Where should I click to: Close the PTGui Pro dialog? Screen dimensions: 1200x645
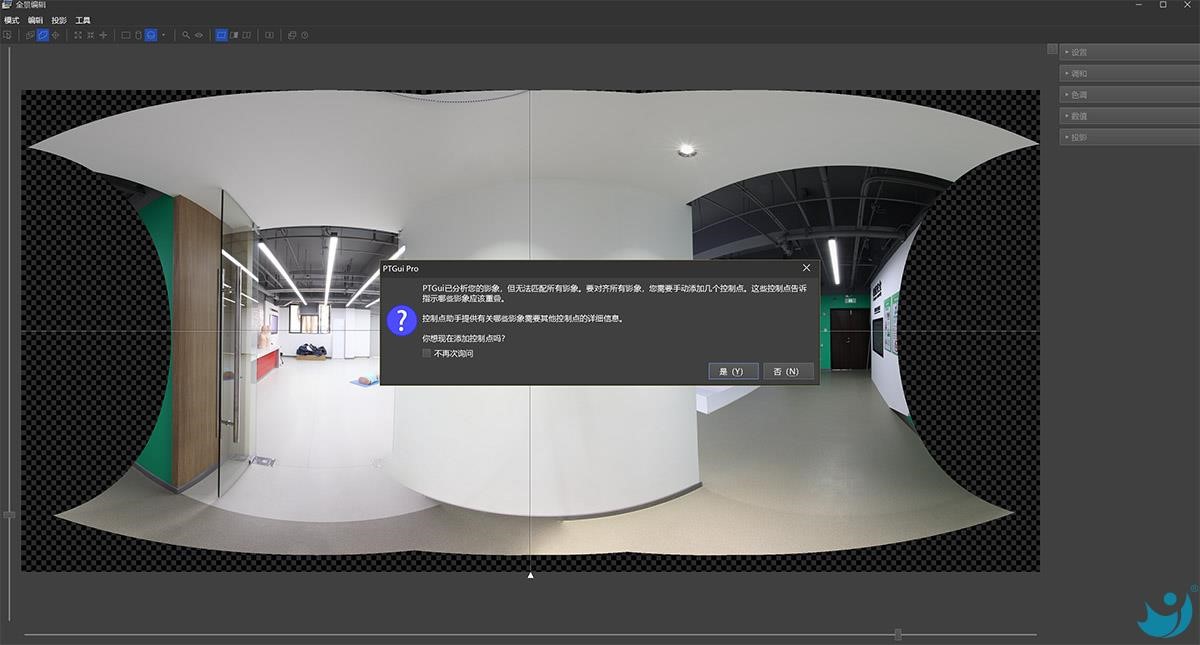click(x=806, y=268)
